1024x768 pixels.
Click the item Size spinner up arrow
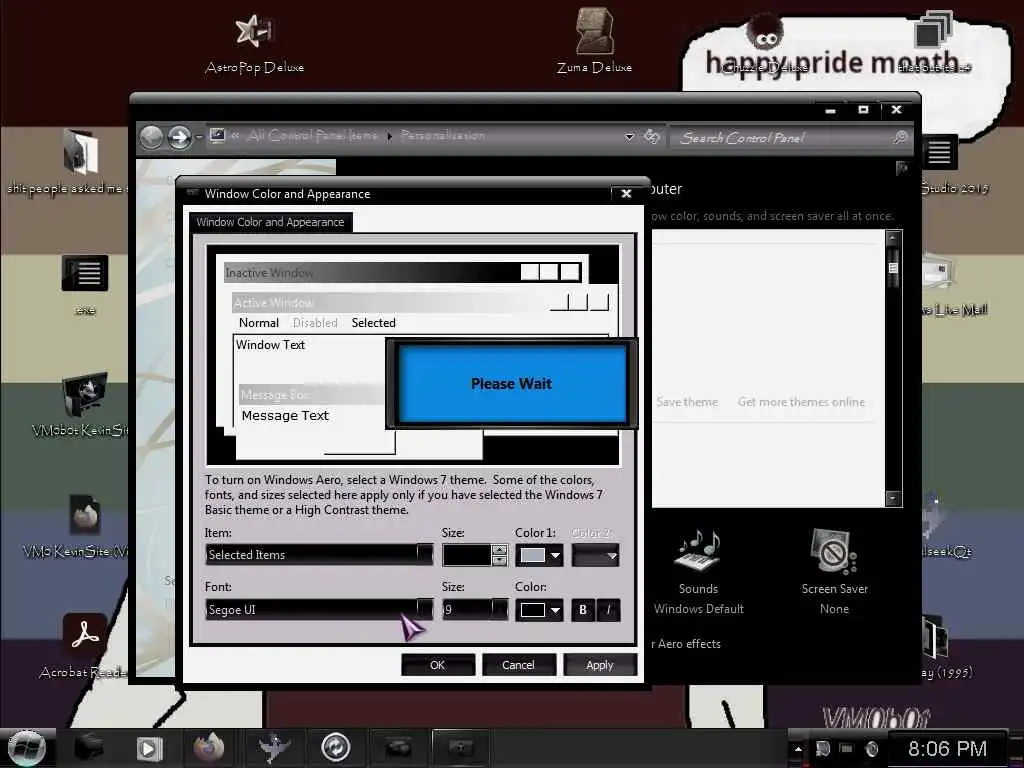[x=500, y=550]
